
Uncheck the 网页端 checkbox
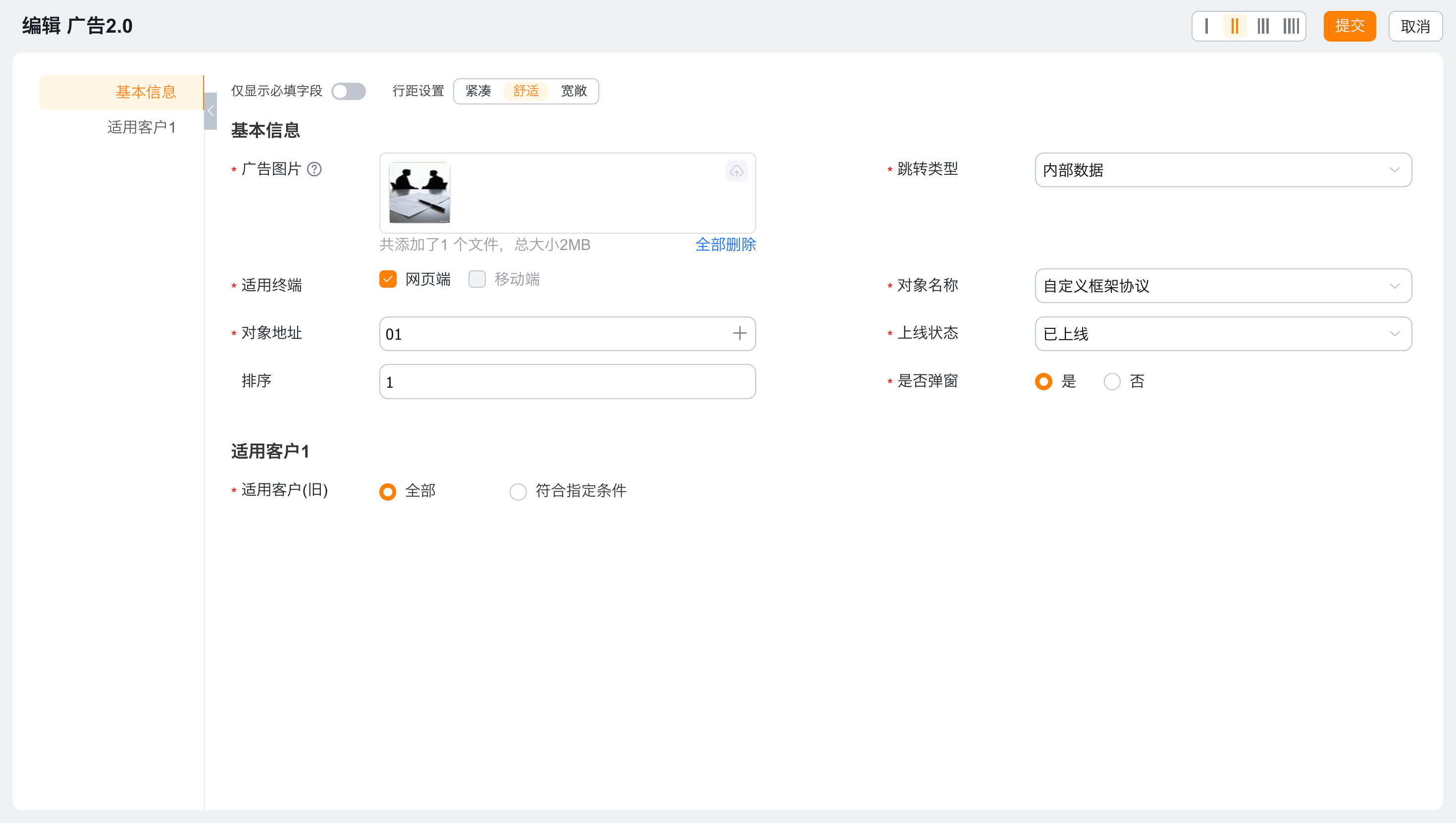(388, 279)
